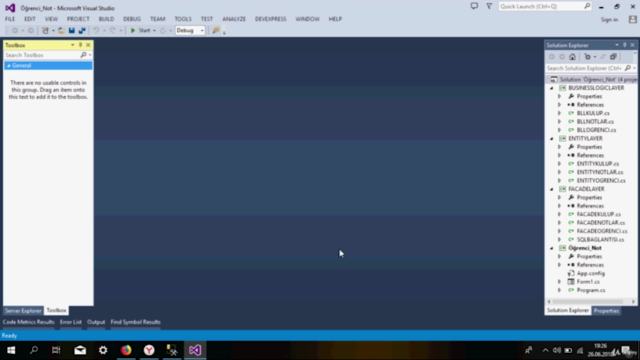Open the DEBUG menu
The height and width of the screenshot is (360, 640).
(132, 19)
